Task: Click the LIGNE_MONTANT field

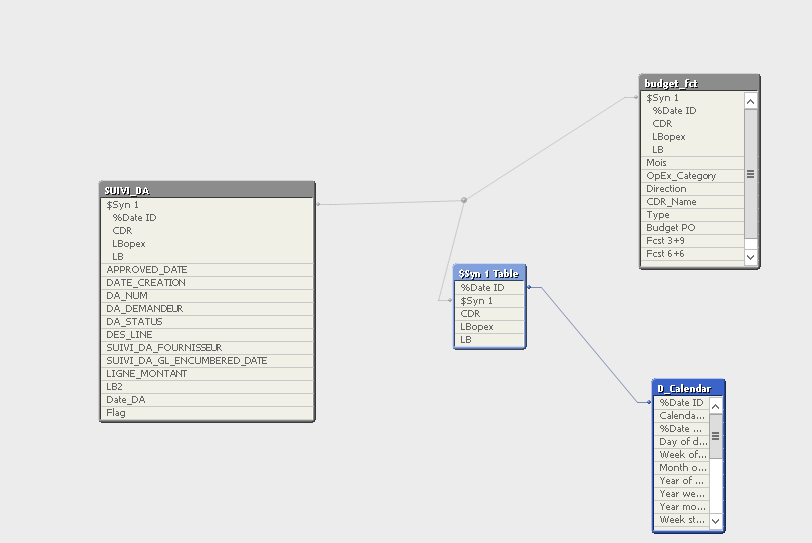Action: pos(147,374)
